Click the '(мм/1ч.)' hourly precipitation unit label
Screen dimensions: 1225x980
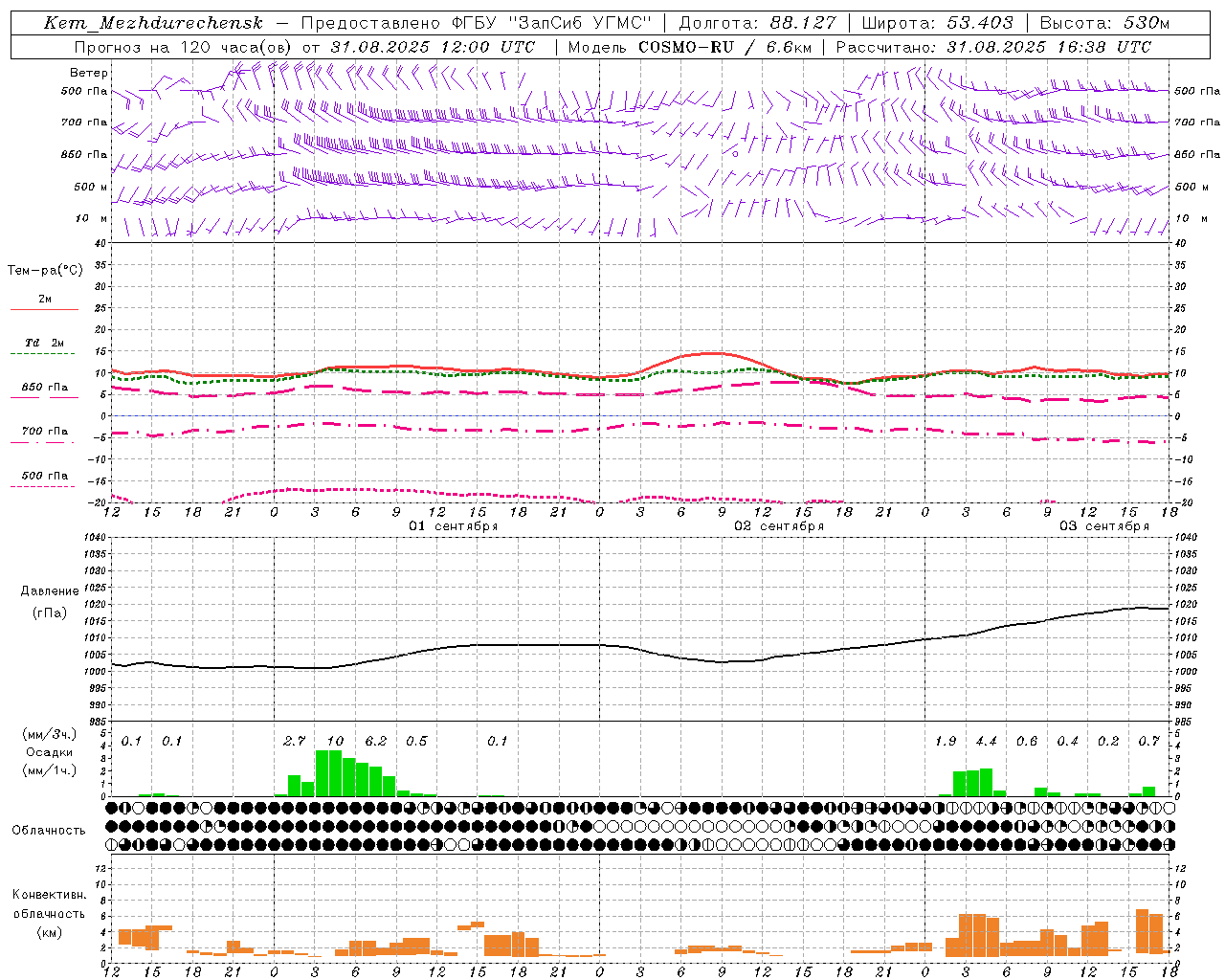click(50, 770)
